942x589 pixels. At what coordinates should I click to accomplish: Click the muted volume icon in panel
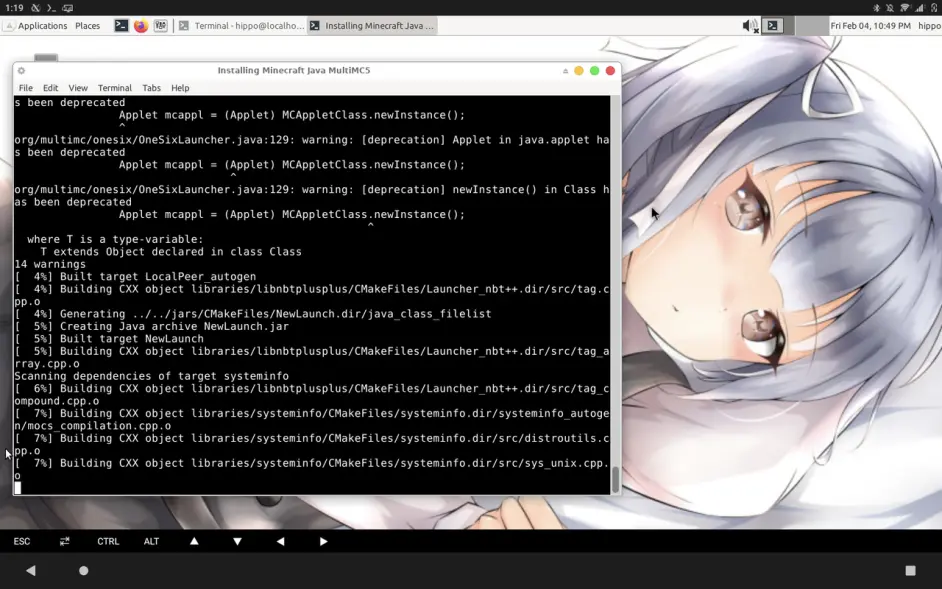pyautogui.click(x=750, y=26)
